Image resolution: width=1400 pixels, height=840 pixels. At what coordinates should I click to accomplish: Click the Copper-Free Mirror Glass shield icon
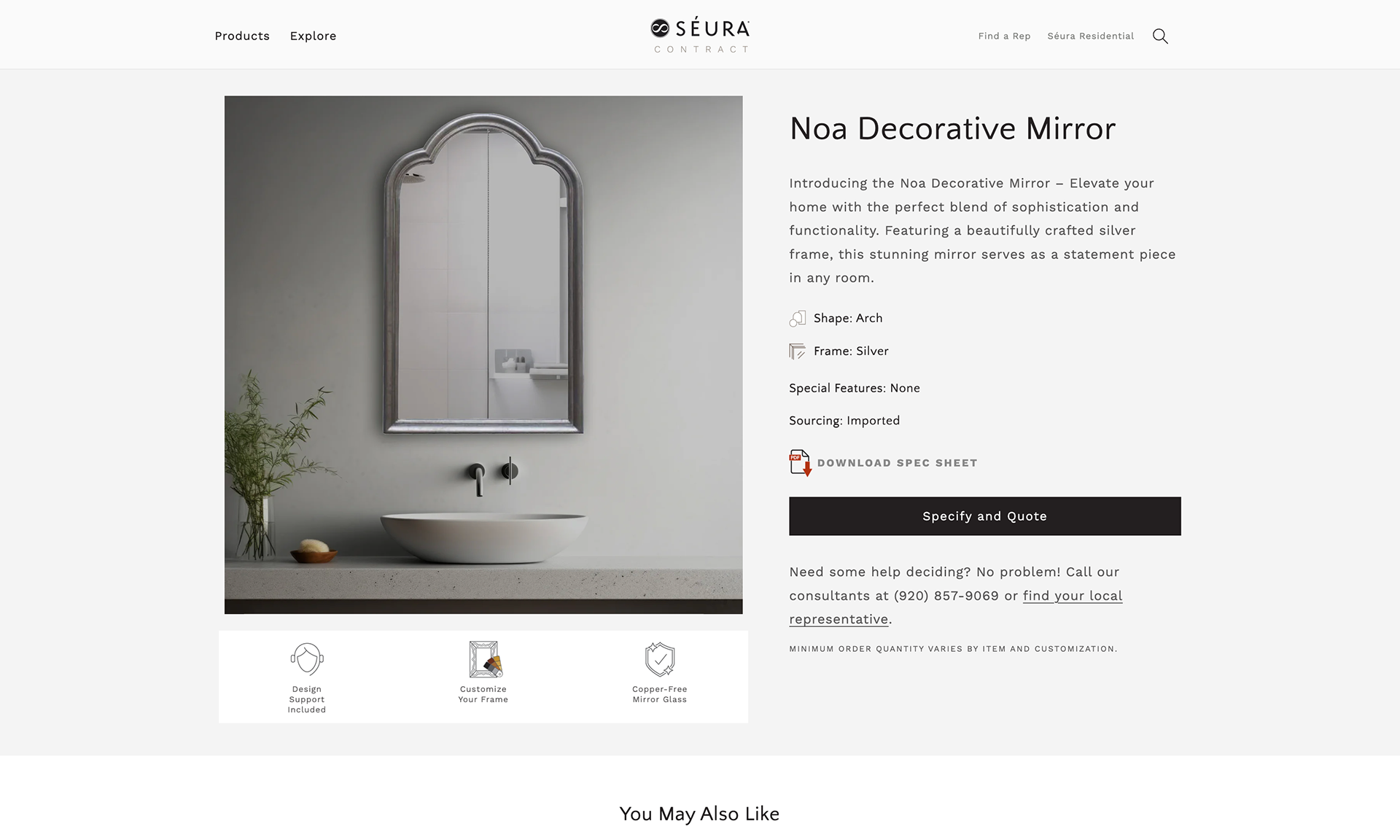point(660,659)
